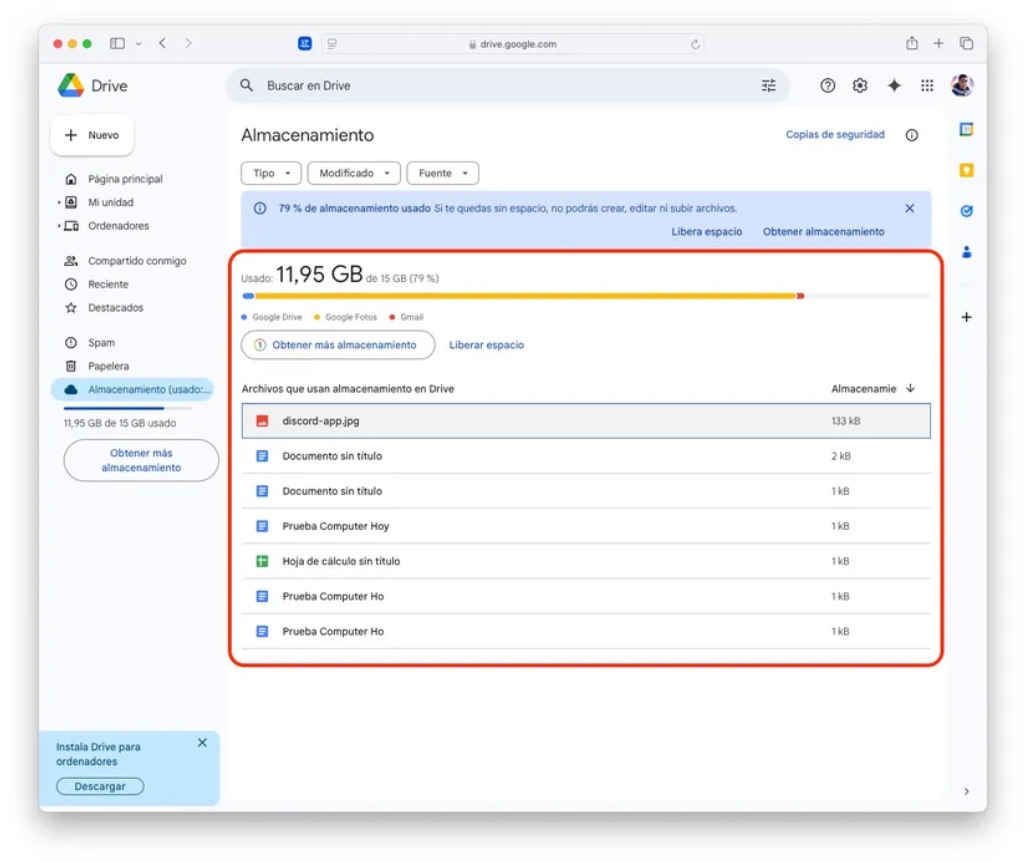This screenshot has width=1024, height=862.
Task: Open Compartido conmigo section
Action: (136, 261)
